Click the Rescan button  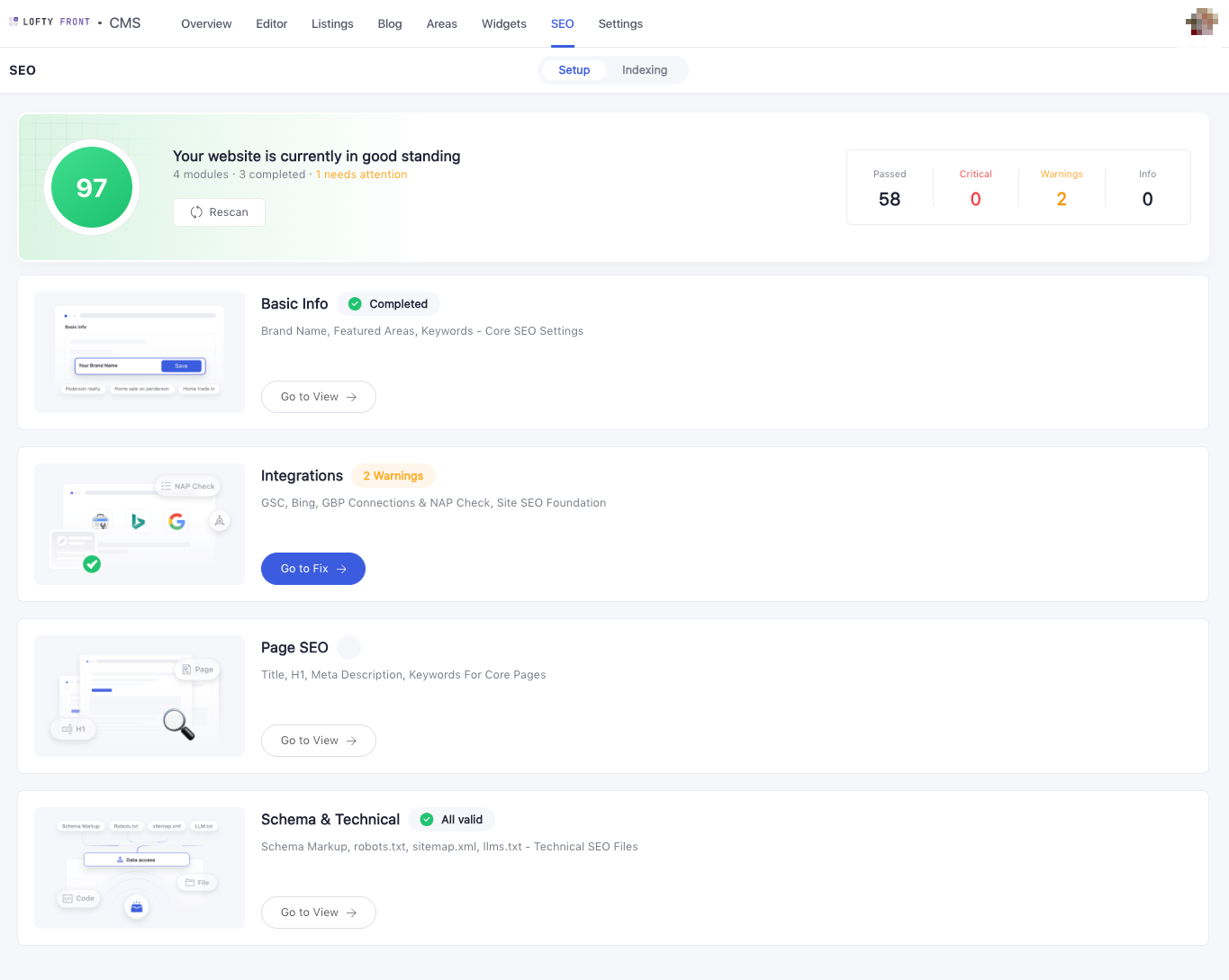click(x=219, y=212)
